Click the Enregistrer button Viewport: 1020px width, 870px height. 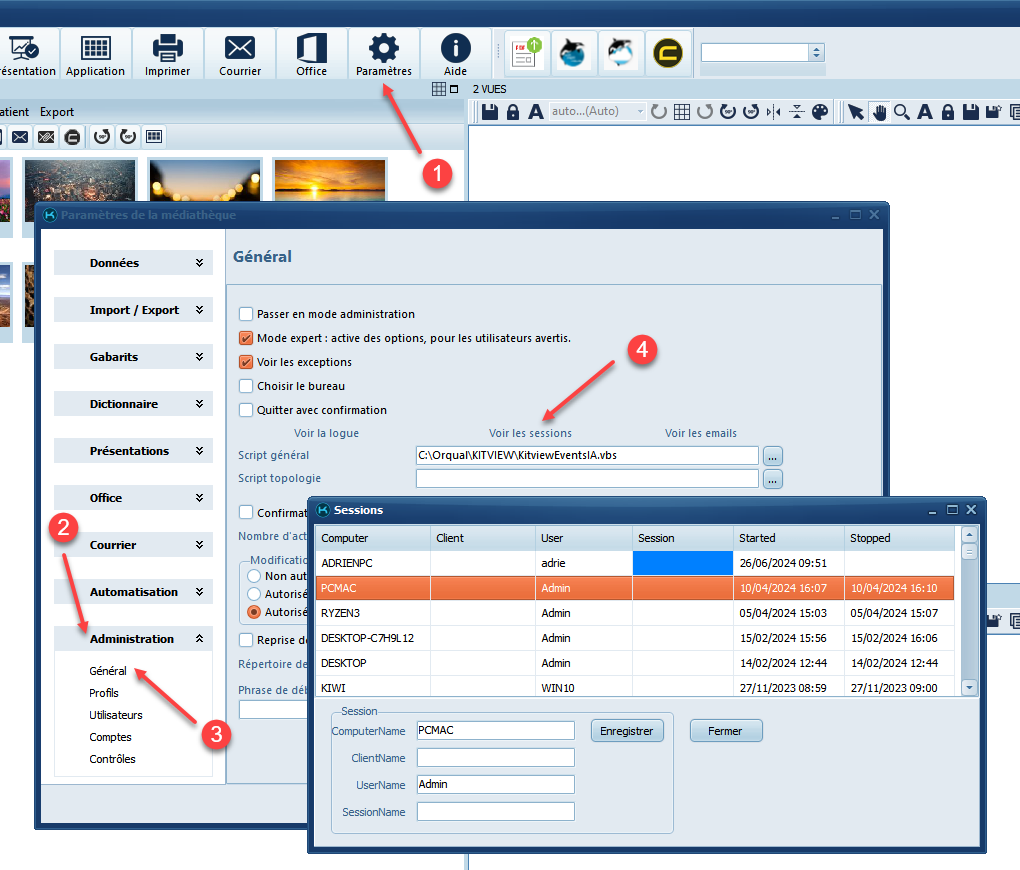(627, 731)
